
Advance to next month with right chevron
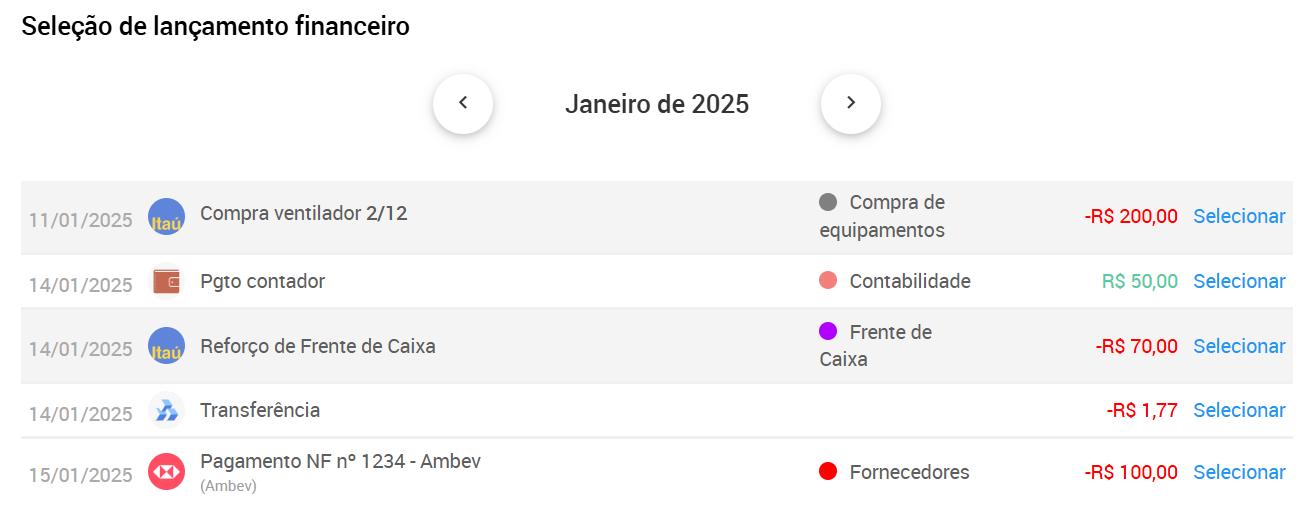(x=851, y=103)
